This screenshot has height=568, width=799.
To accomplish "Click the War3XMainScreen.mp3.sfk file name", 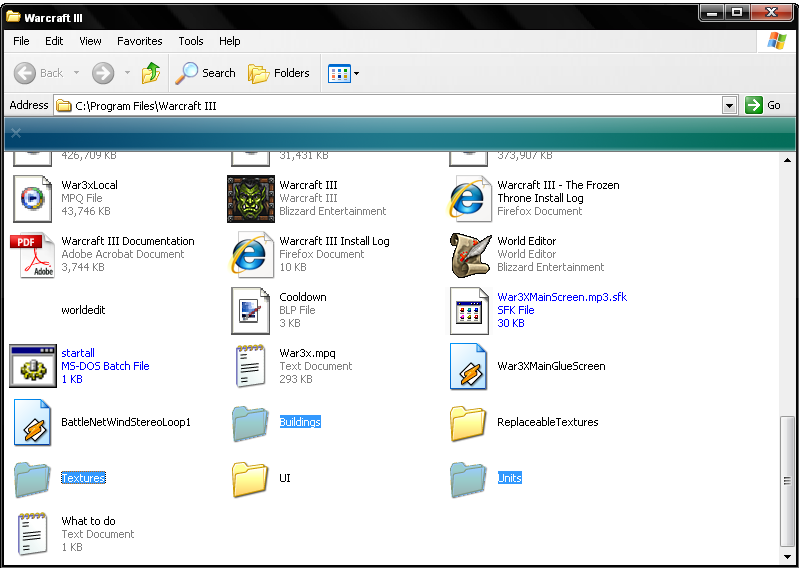I will pyautogui.click(x=562, y=297).
